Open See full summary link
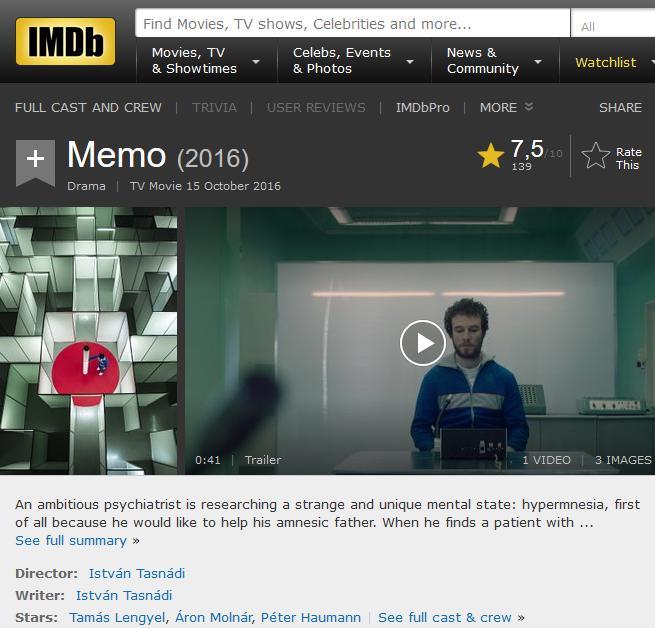Screen dimensions: 655x628 [x=71, y=540]
